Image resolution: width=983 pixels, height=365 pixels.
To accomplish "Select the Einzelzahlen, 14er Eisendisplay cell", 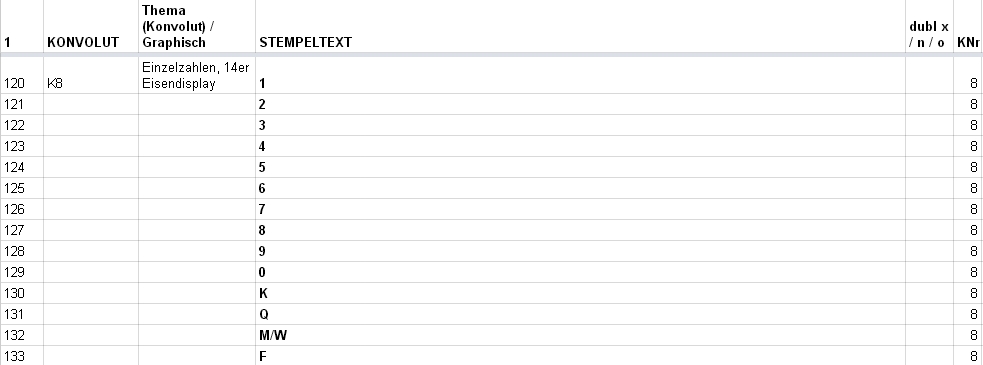I will point(197,75).
